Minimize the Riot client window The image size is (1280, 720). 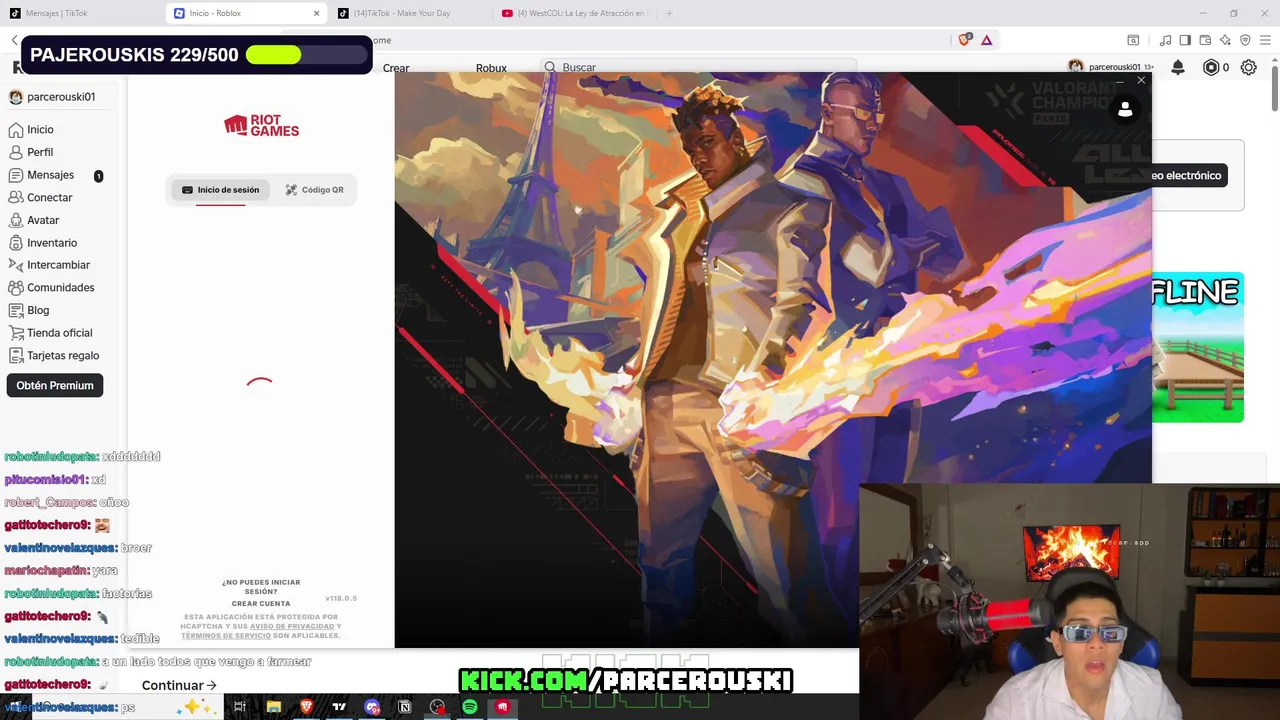(1118, 80)
